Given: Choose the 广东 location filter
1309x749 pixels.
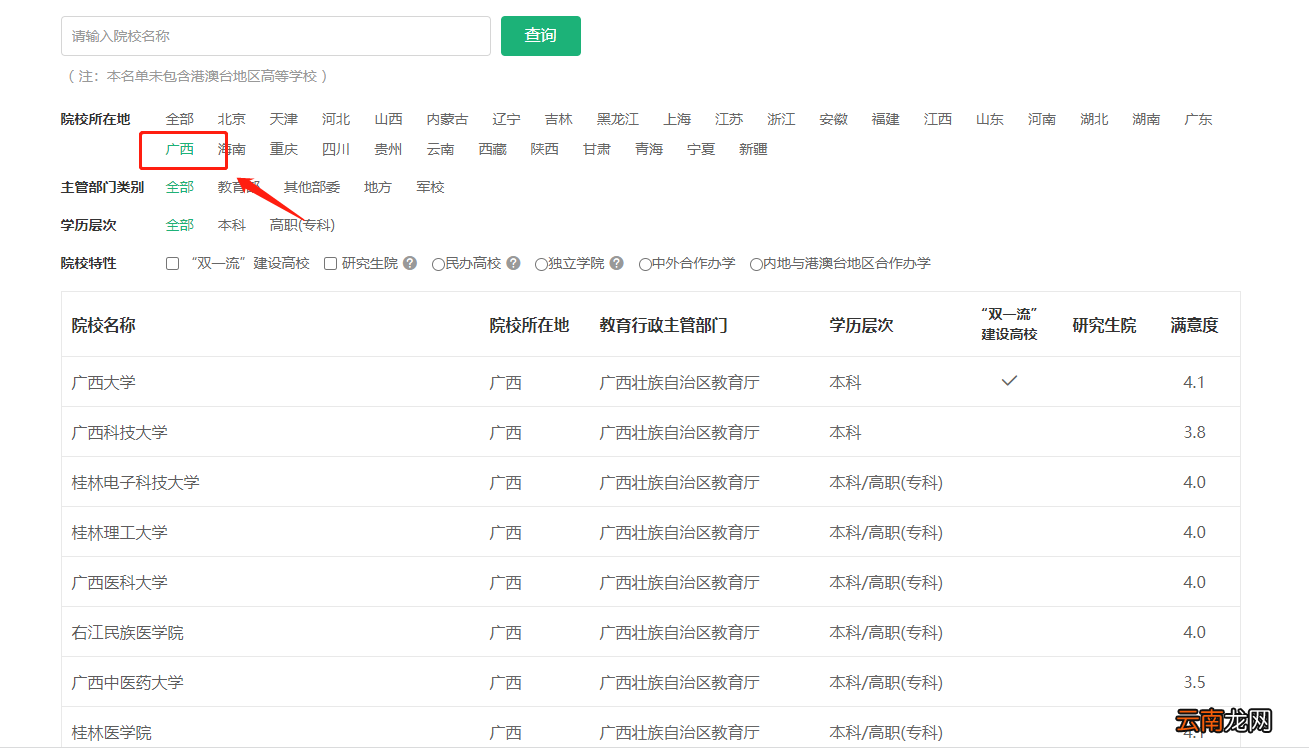Looking at the screenshot, I should 1198,119.
